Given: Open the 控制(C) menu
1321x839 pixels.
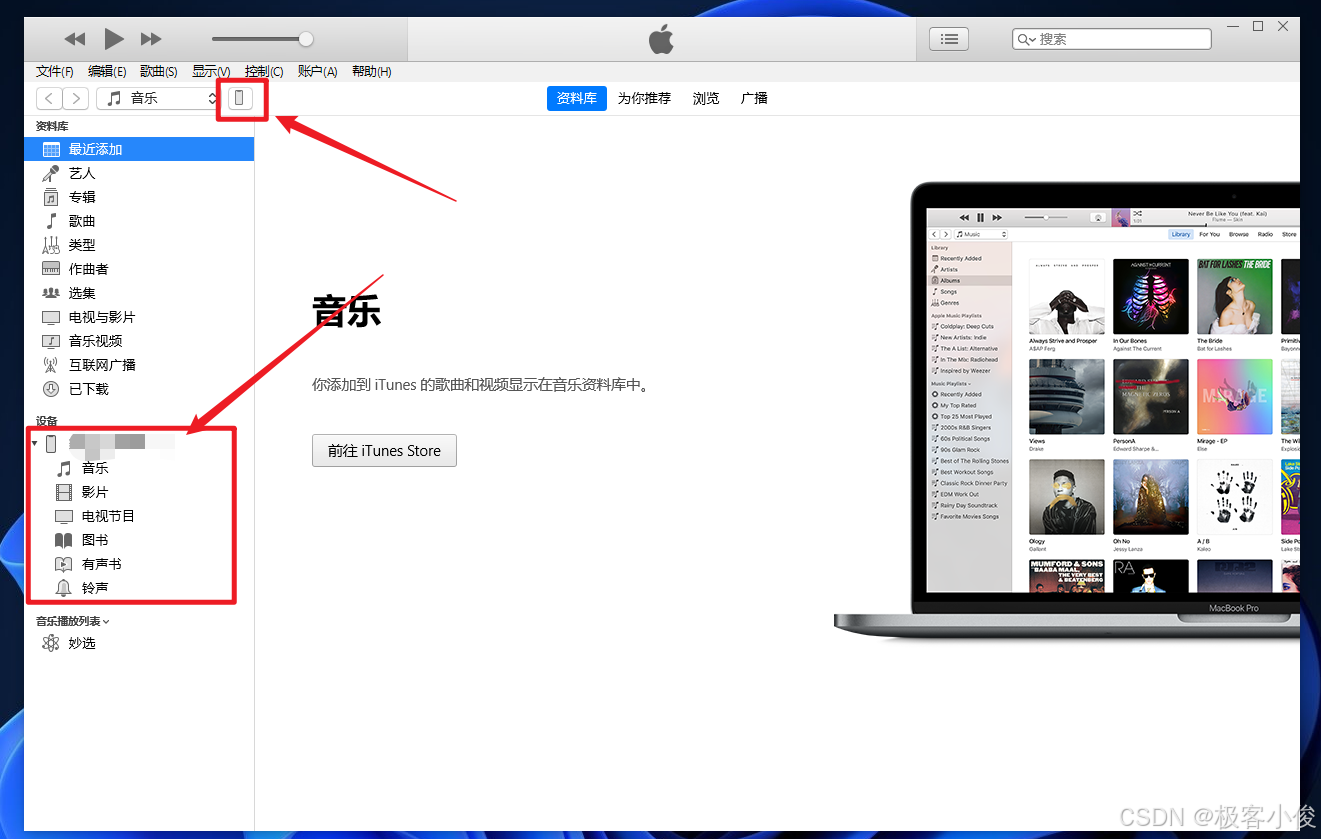Looking at the screenshot, I should point(264,71).
